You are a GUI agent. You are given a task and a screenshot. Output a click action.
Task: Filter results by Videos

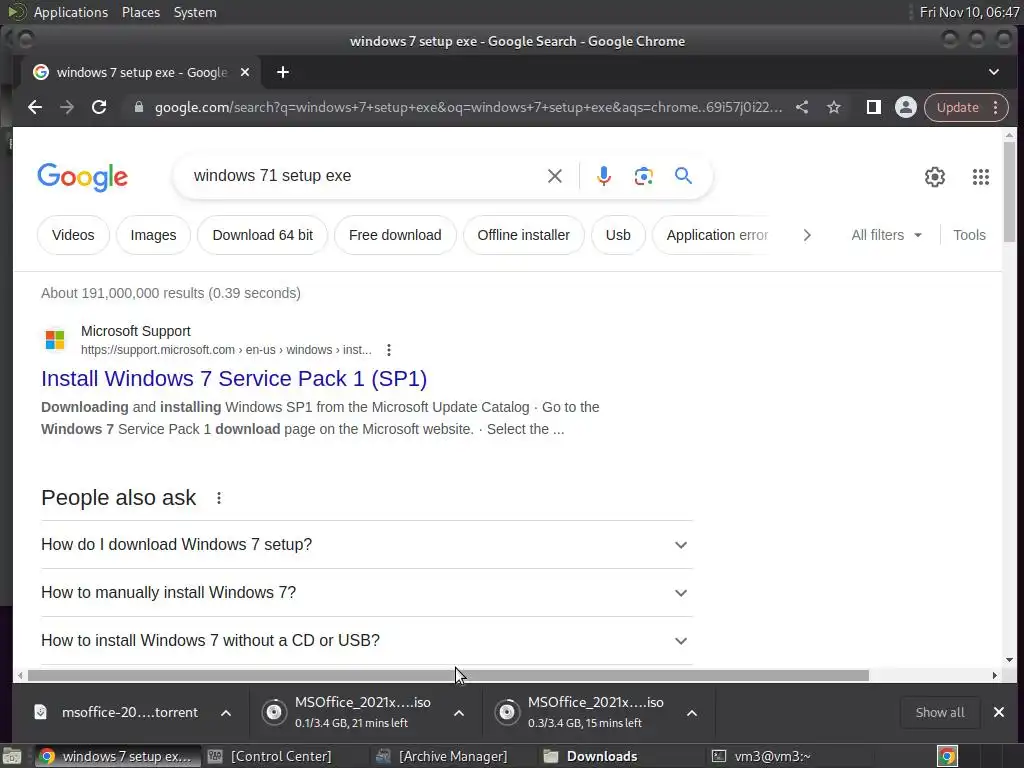73,235
